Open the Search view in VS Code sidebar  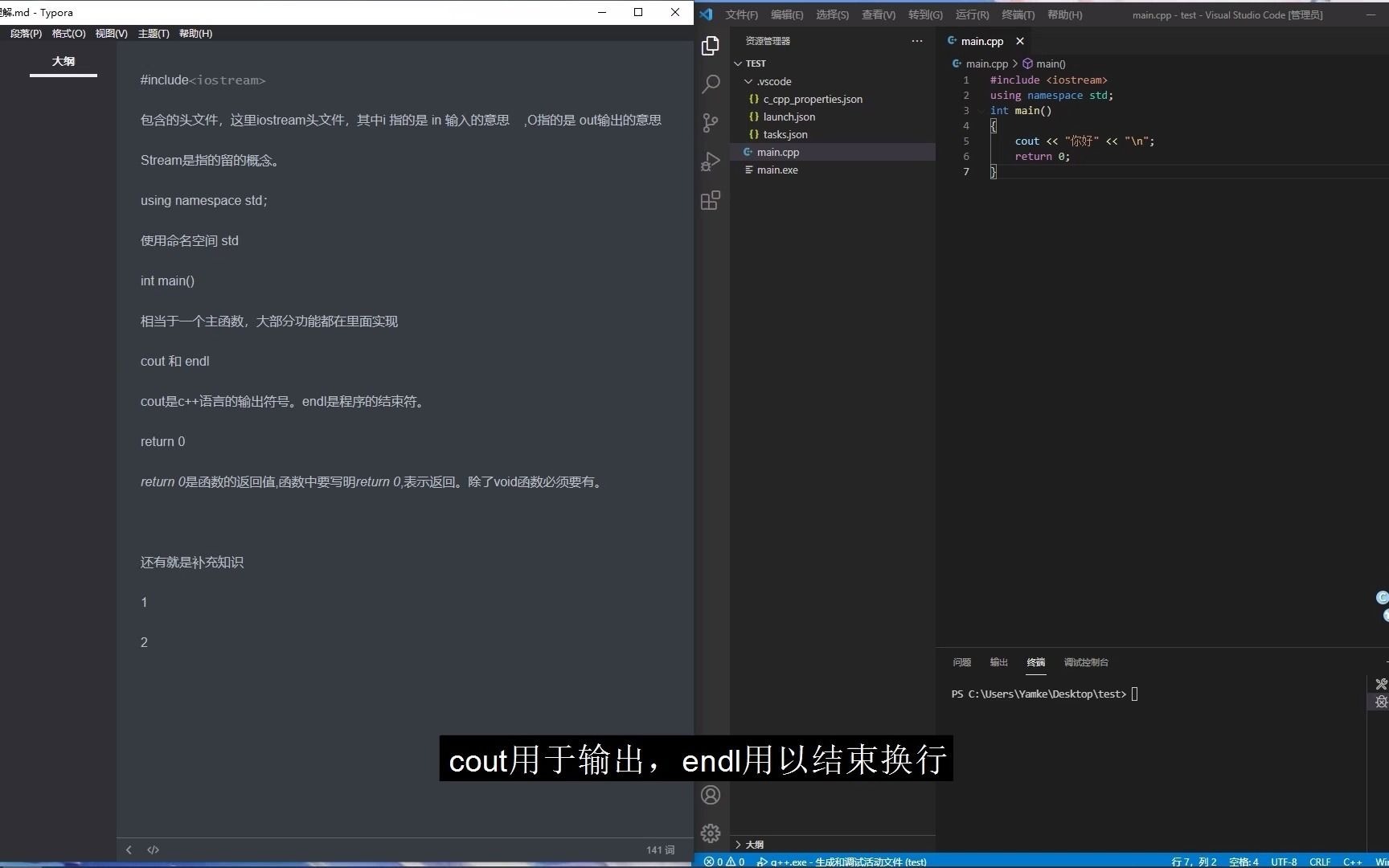click(x=711, y=84)
